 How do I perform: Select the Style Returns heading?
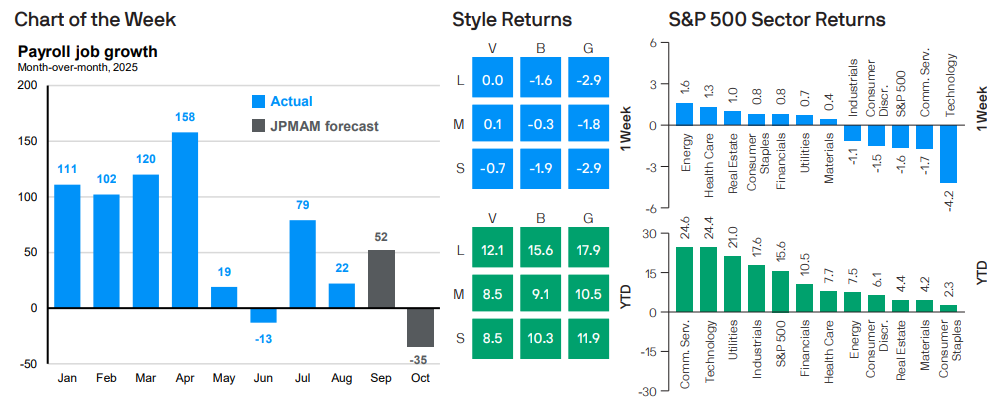[511, 19]
